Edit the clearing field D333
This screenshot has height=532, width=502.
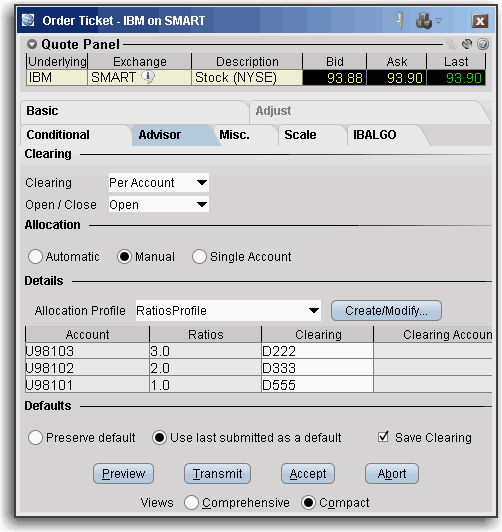pos(317,368)
